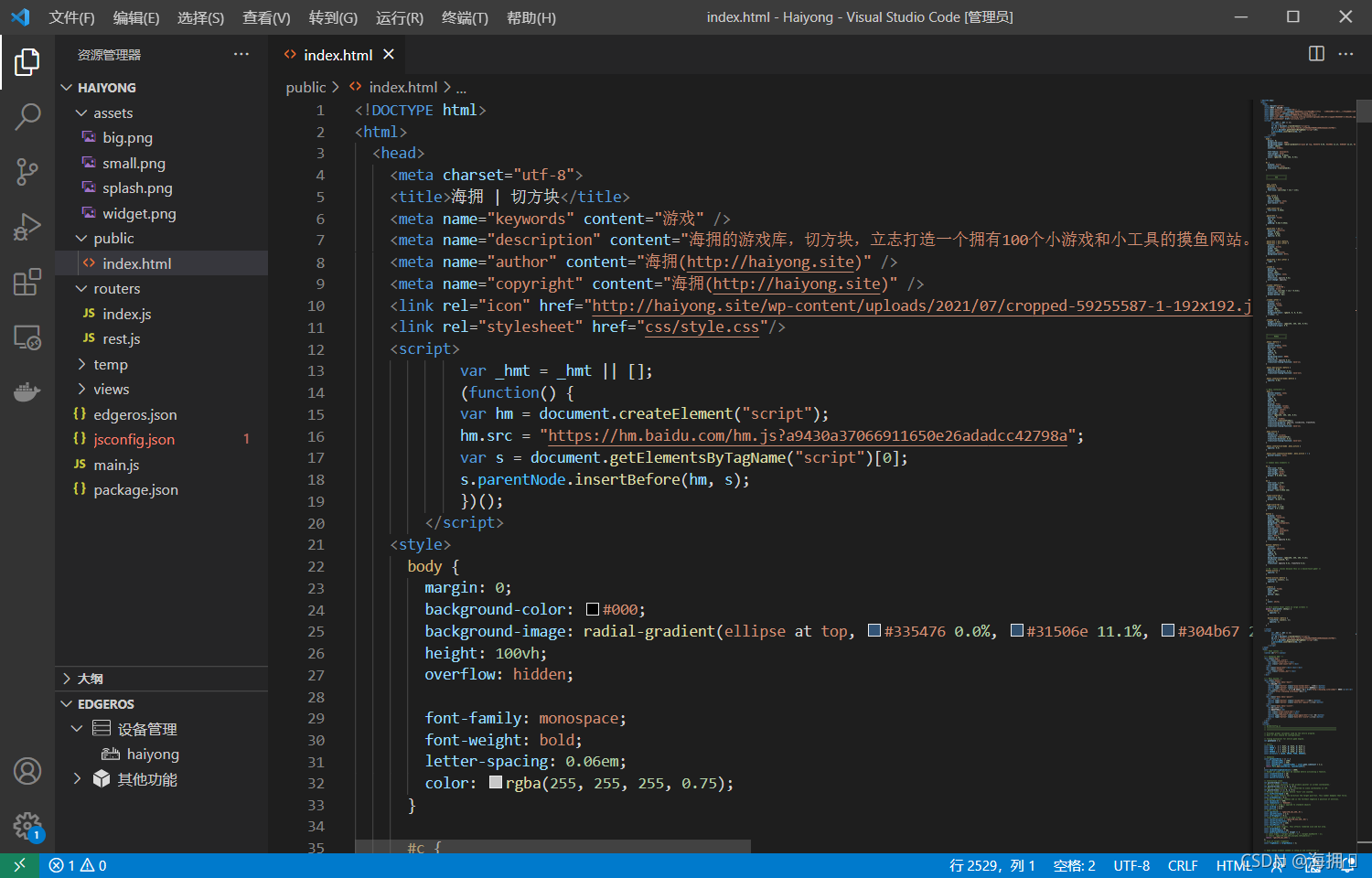Change file encoding UTF-8

point(1131,865)
